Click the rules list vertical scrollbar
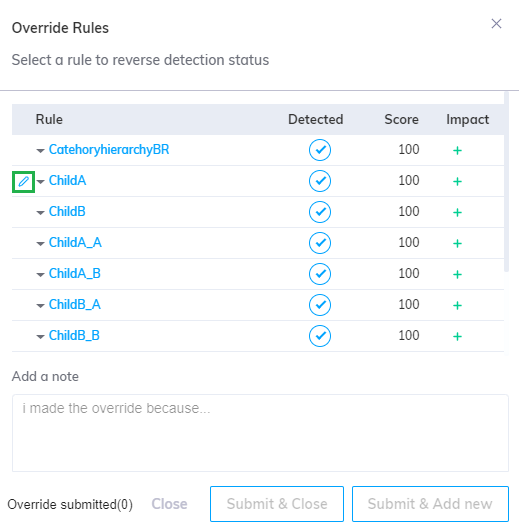519x530 pixels. [506, 182]
